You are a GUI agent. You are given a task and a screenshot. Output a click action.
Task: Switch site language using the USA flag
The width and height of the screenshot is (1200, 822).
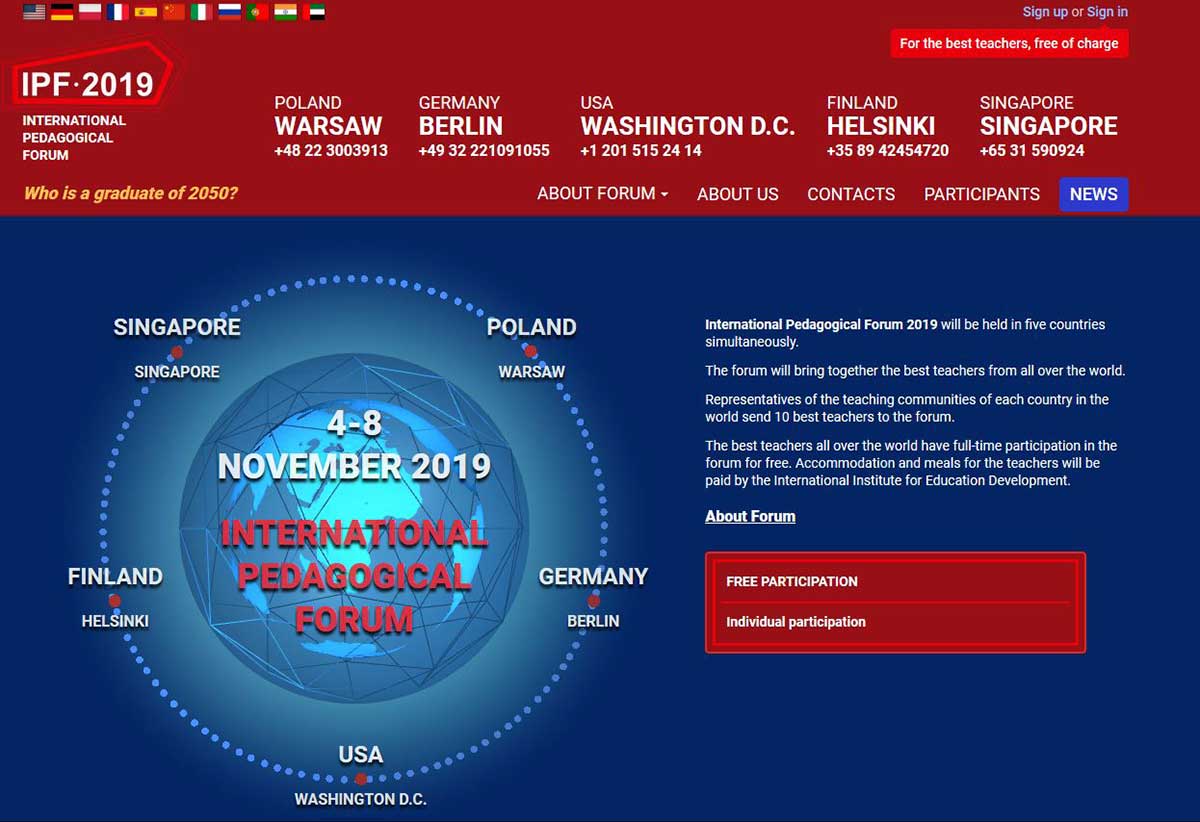click(34, 13)
